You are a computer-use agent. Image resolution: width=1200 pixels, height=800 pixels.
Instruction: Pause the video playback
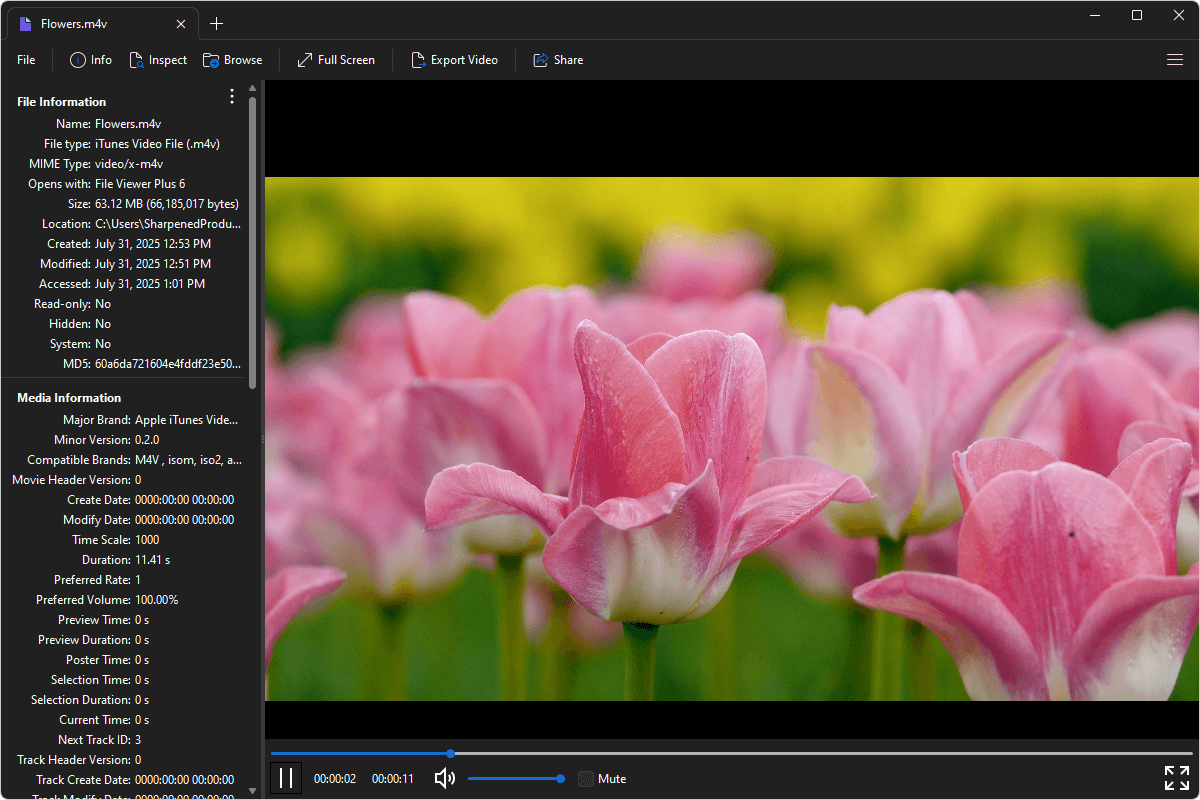[285, 778]
